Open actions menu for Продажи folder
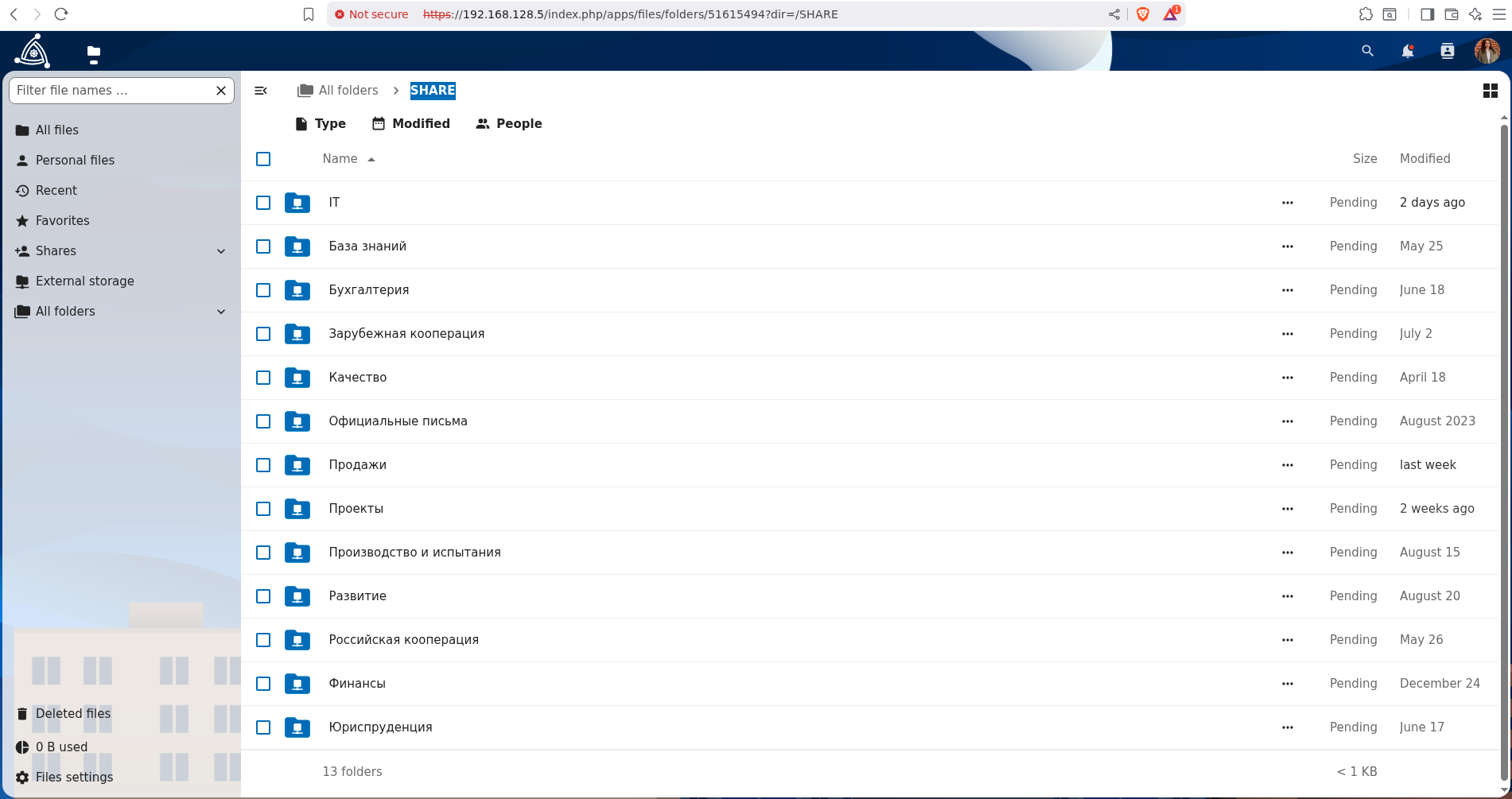Viewport: 1512px width, 799px height. tap(1287, 465)
